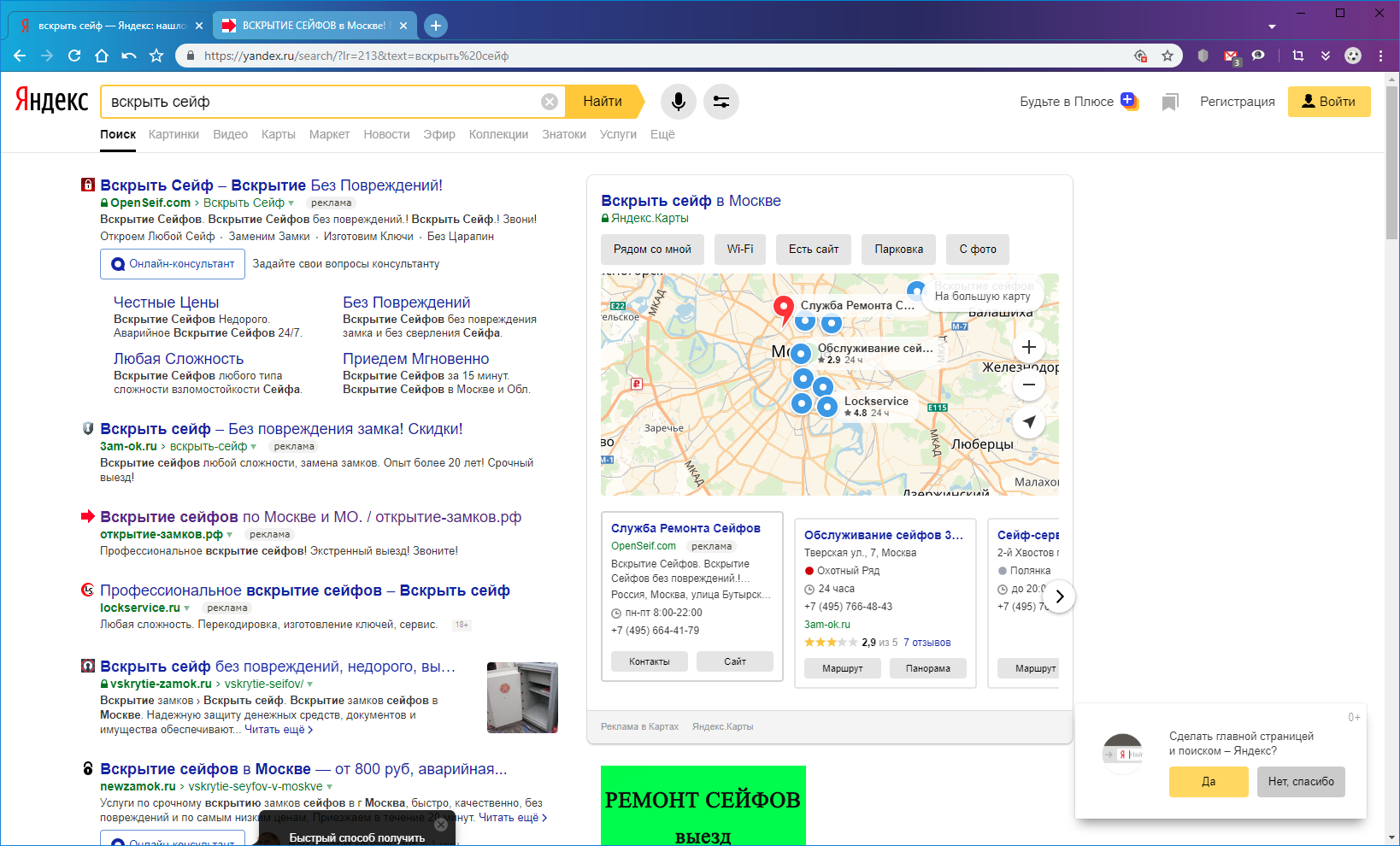Click the browser address bar URL
Image resolution: width=1400 pixels, height=846 pixels.
tap(356, 56)
